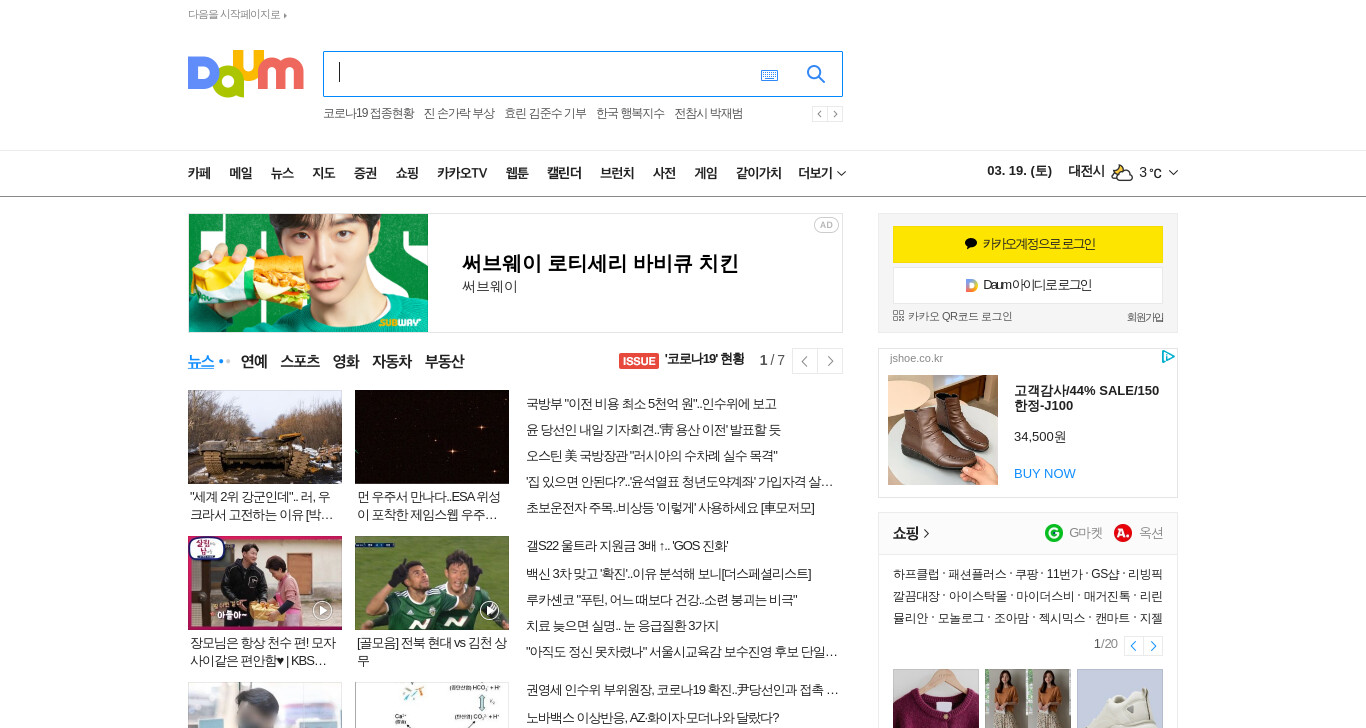Click the Daum logo
This screenshot has height=728, width=1366.
[x=245, y=74]
